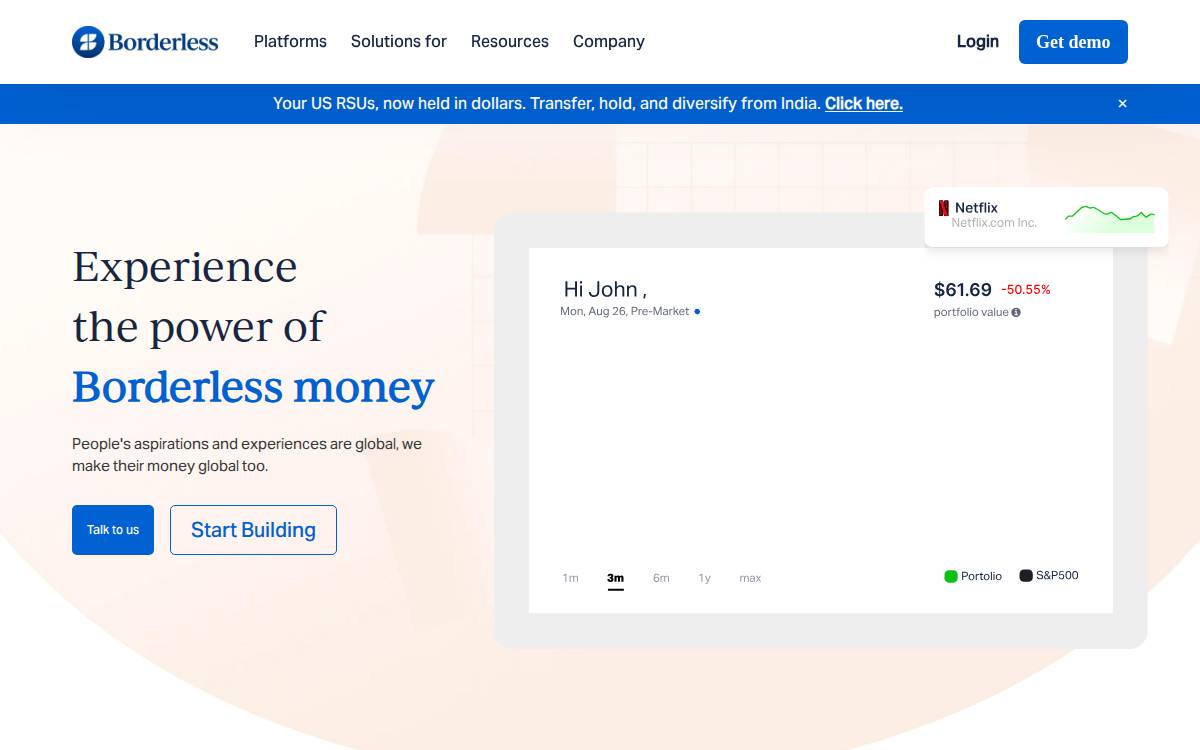Click the Talk to us button
The width and height of the screenshot is (1200, 750).
point(113,530)
